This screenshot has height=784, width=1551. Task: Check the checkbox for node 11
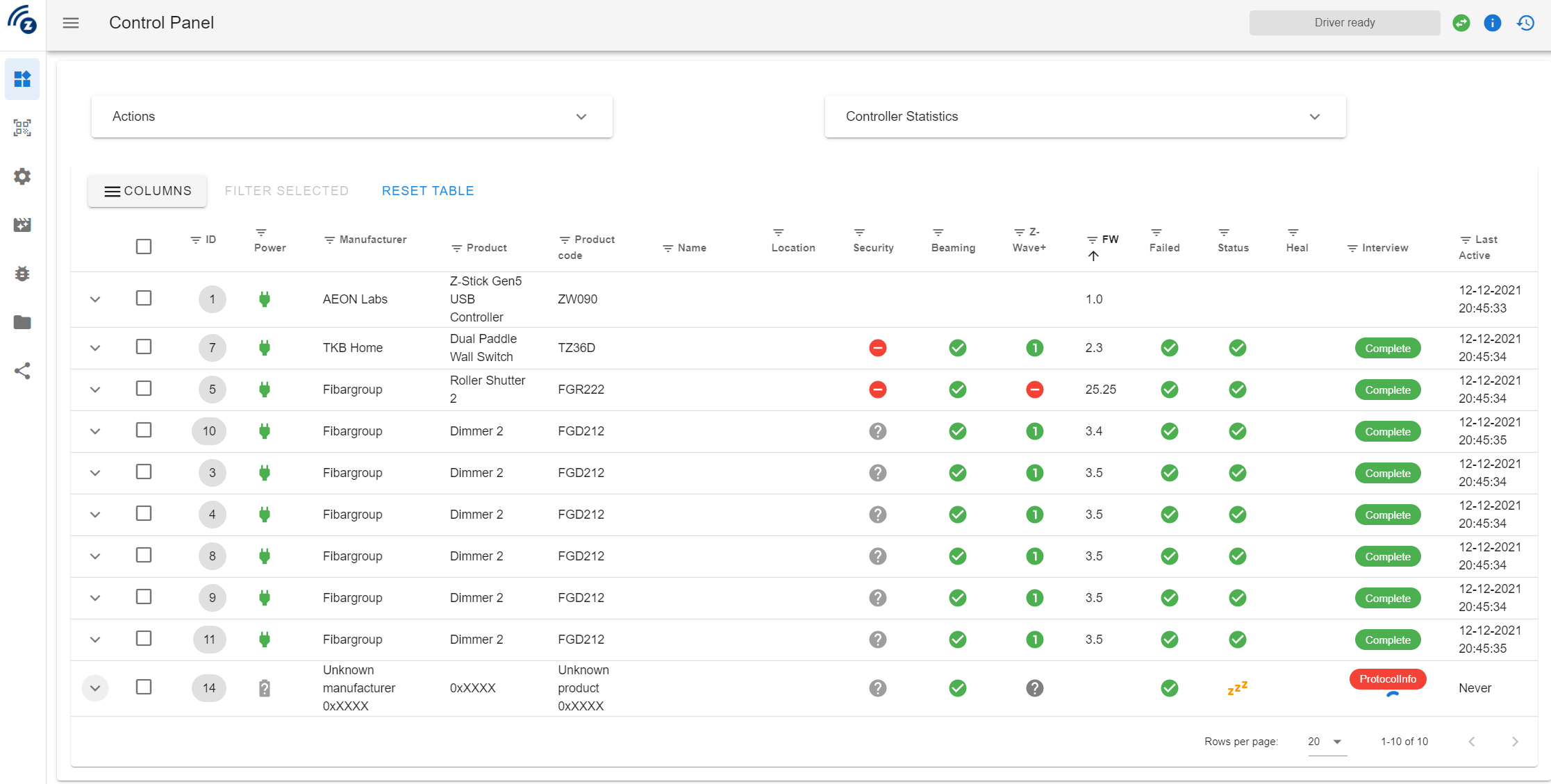pos(144,638)
